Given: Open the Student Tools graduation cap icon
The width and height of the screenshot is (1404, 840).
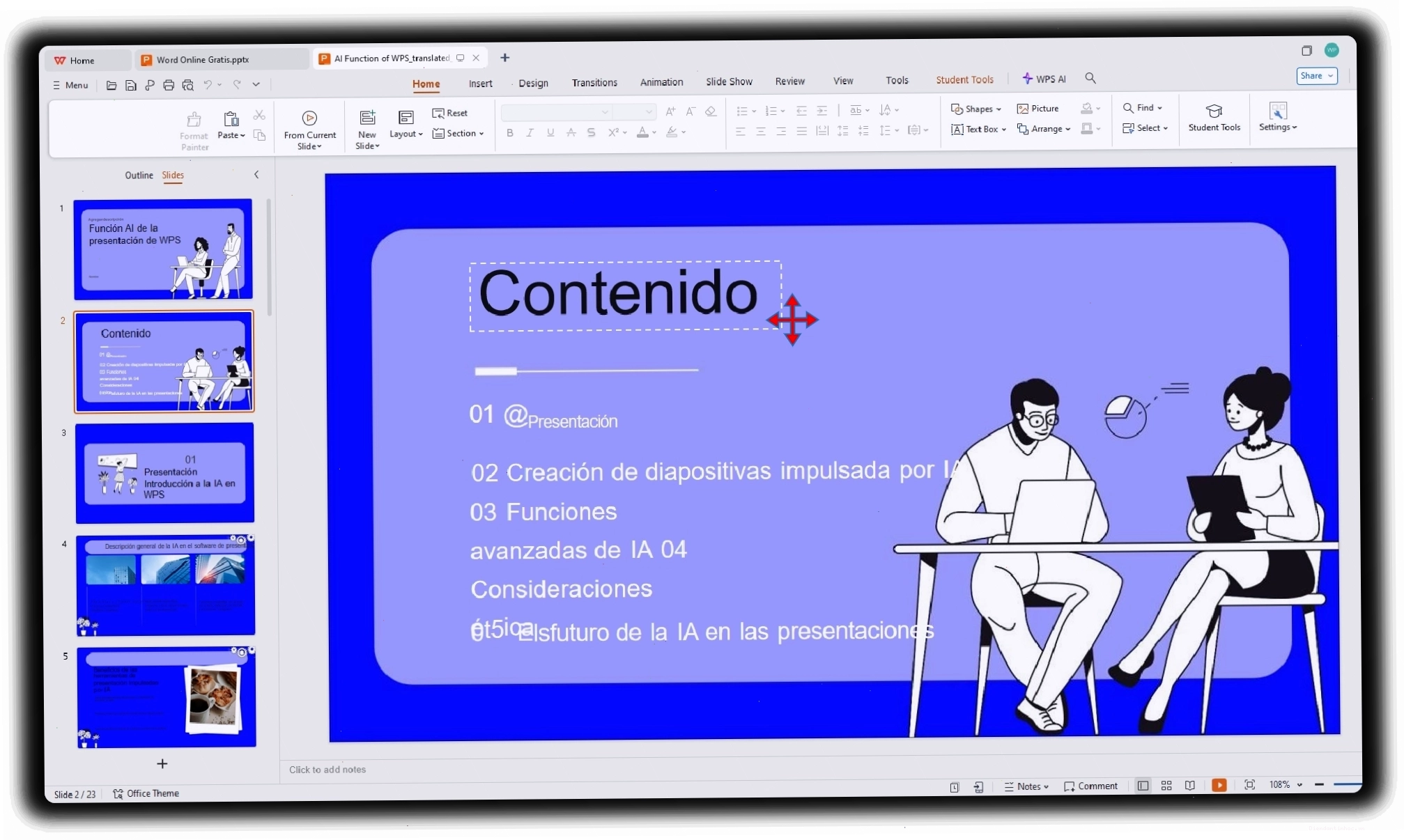Looking at the screenshot, I should point(1214,111).
